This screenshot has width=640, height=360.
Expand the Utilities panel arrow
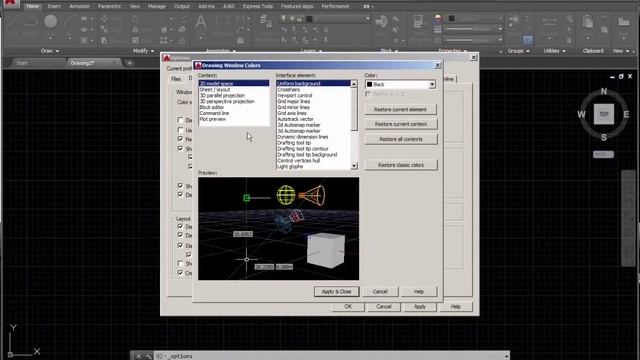(x=564, y=51)
